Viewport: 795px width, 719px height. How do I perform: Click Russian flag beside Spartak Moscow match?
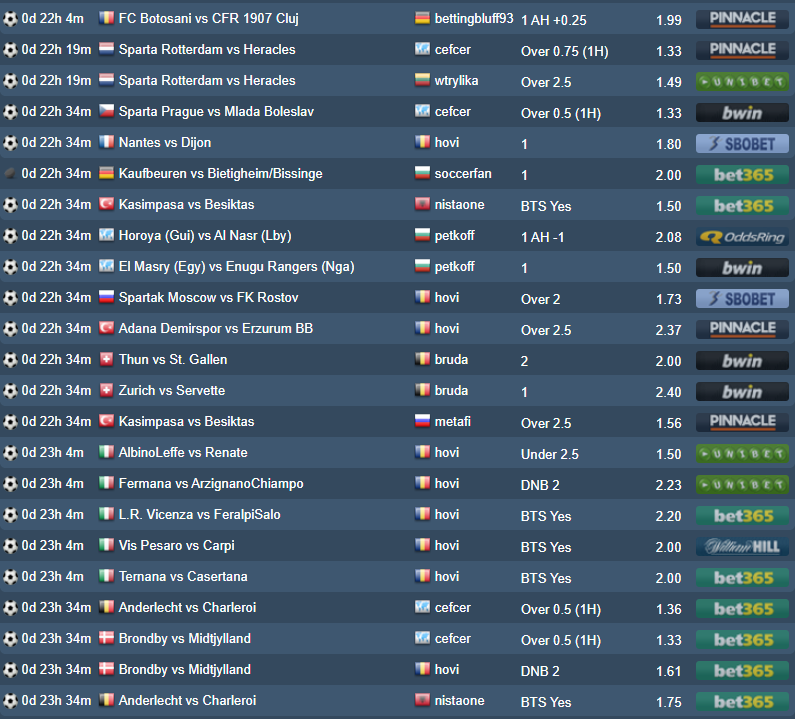(106, 297)
